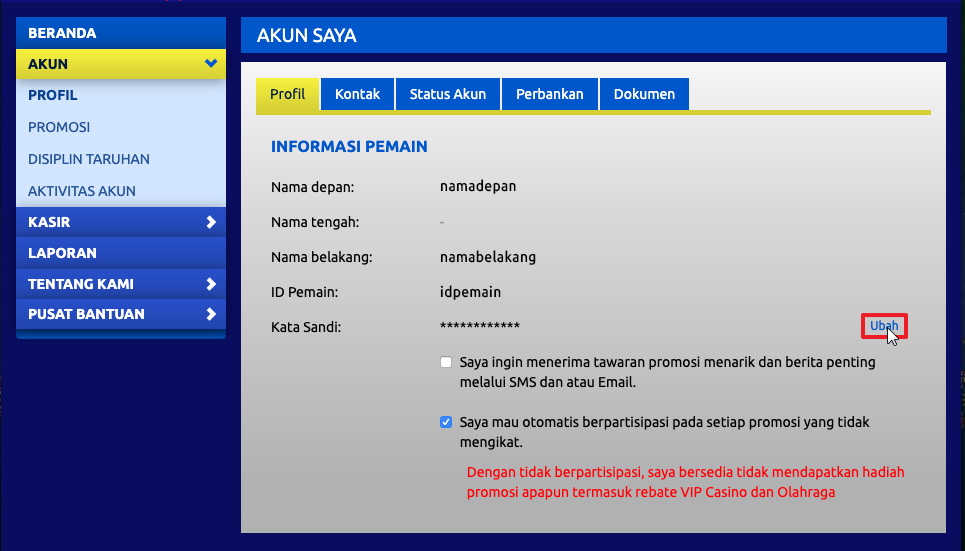The width and height of the screenshot is (965, 551).
Task: Click the masked Kata Sandi value
Action: (480, 327)
